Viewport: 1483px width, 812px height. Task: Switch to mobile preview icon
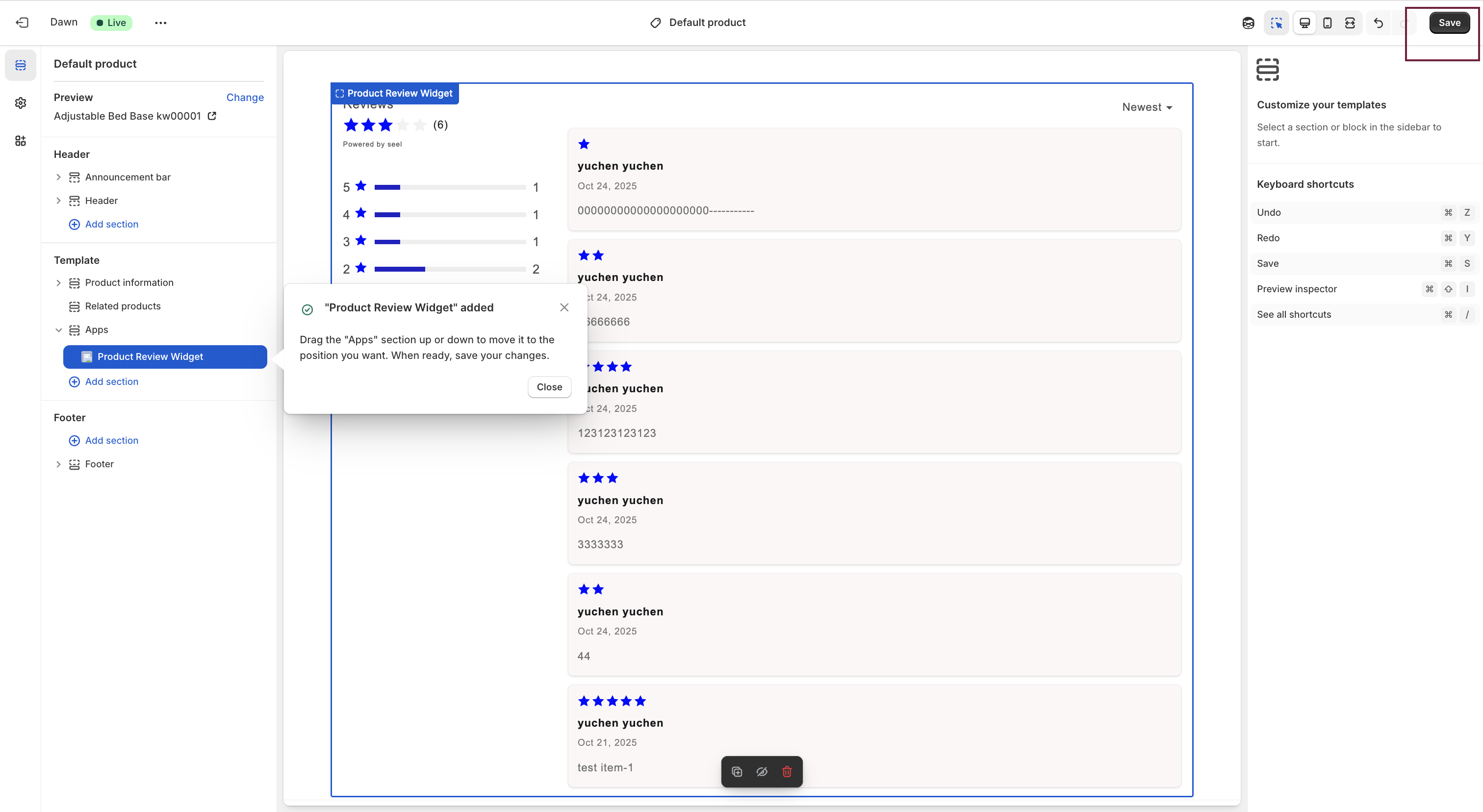click(1327, 23)
